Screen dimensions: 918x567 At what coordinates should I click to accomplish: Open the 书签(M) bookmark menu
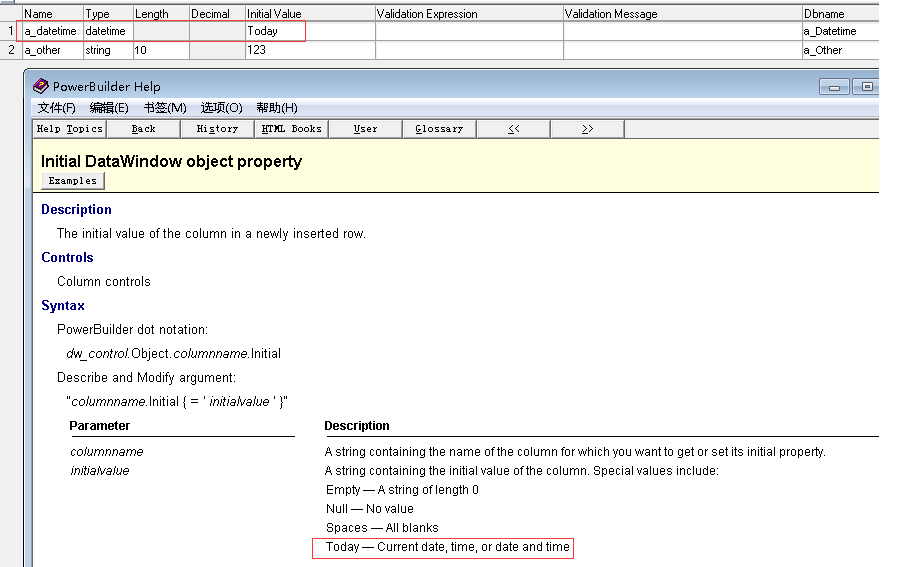pos(165,108)
